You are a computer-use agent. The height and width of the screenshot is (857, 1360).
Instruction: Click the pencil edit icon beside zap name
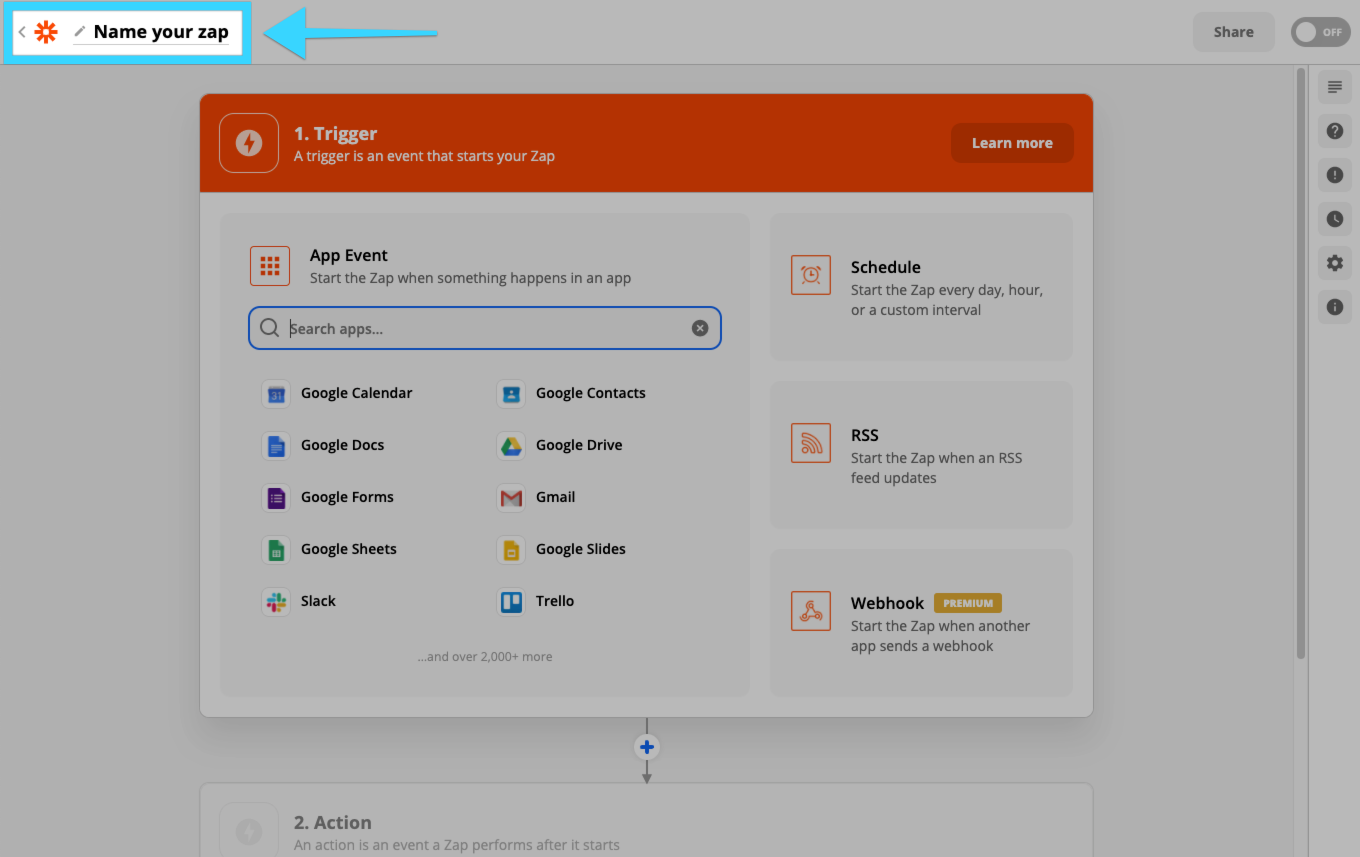pyautogui.click(x=80, y=32)
